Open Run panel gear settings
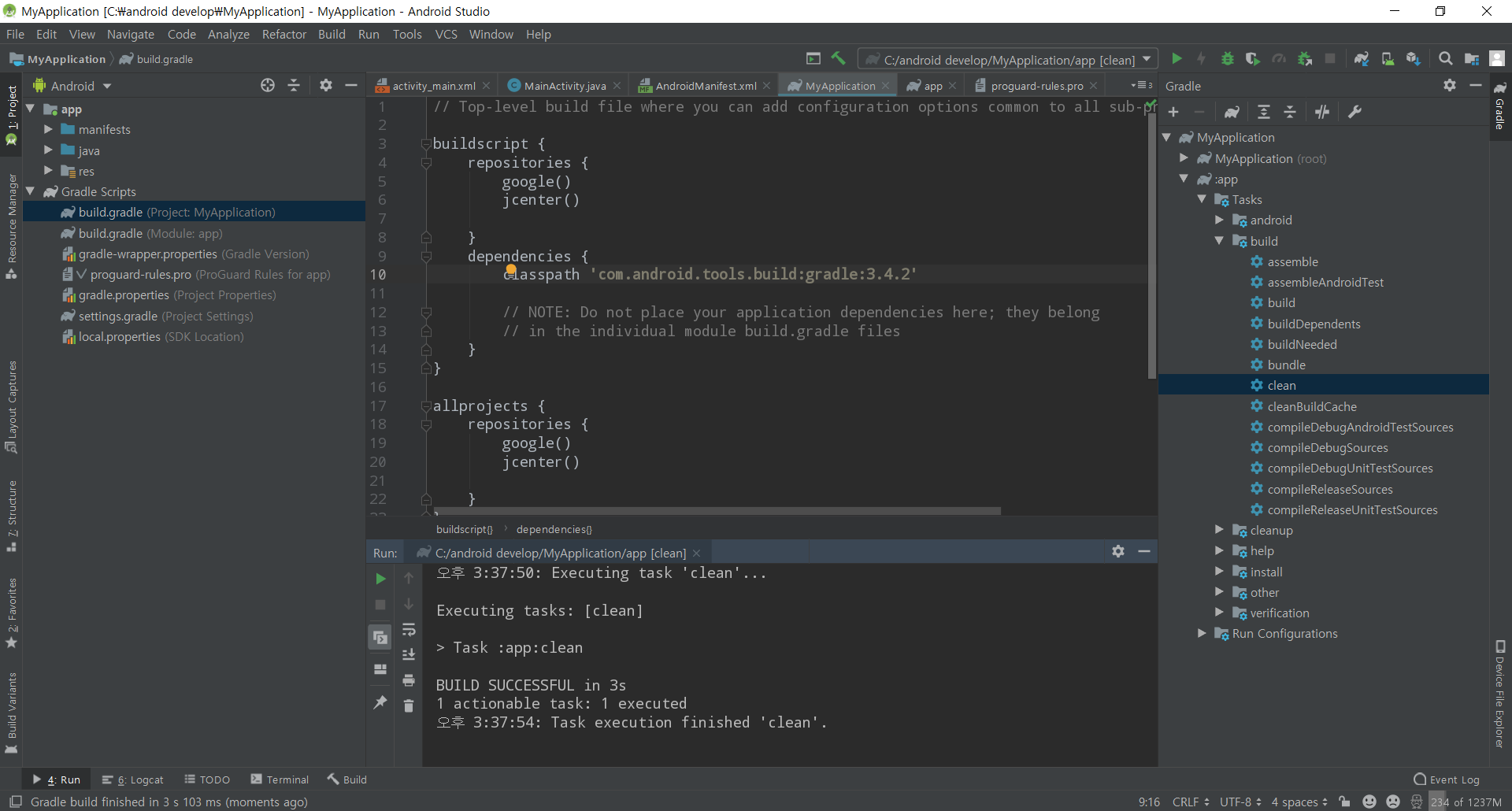Viewport: 1512px width, 811px height. [x=1118, y=551]
